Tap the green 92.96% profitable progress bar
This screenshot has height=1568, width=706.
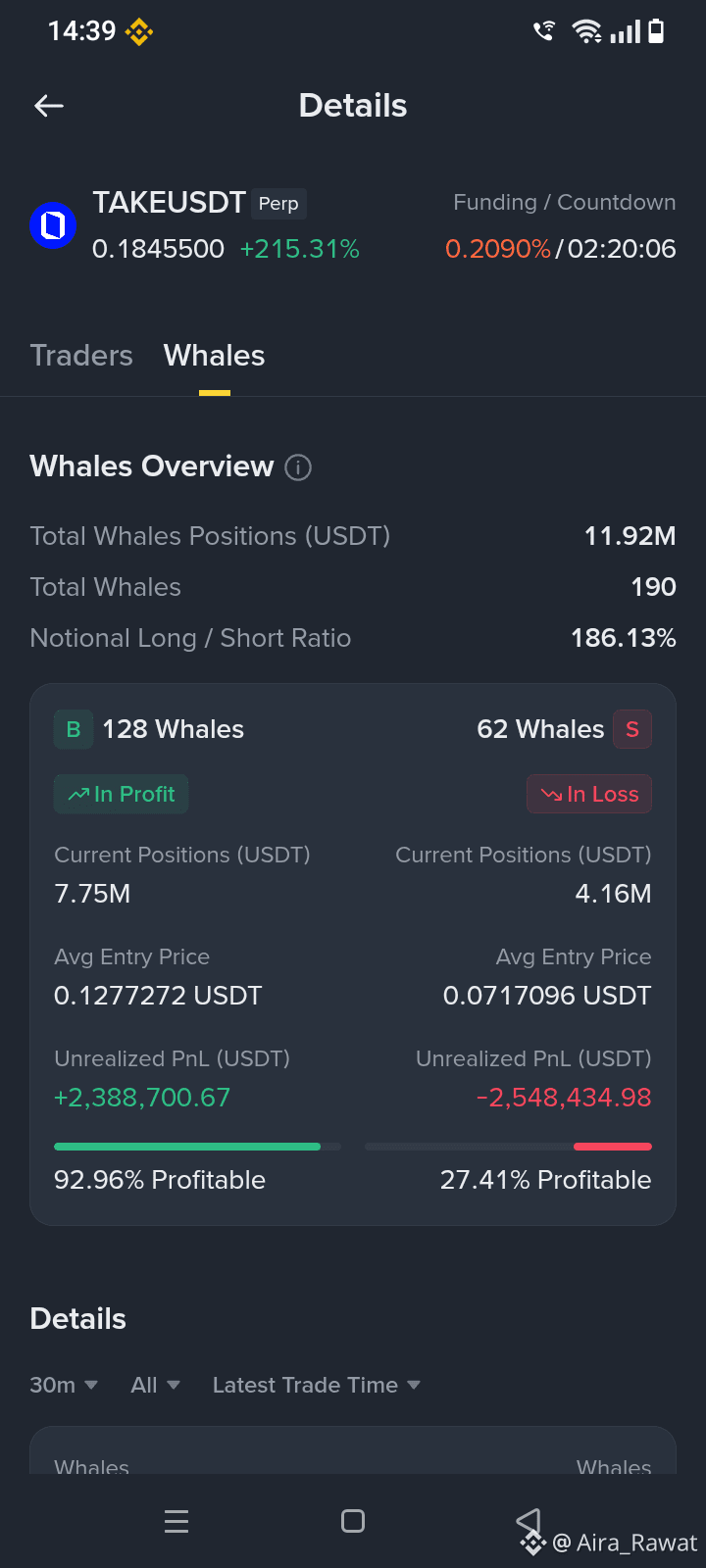pyautogui.click(x=197, y=1147)
